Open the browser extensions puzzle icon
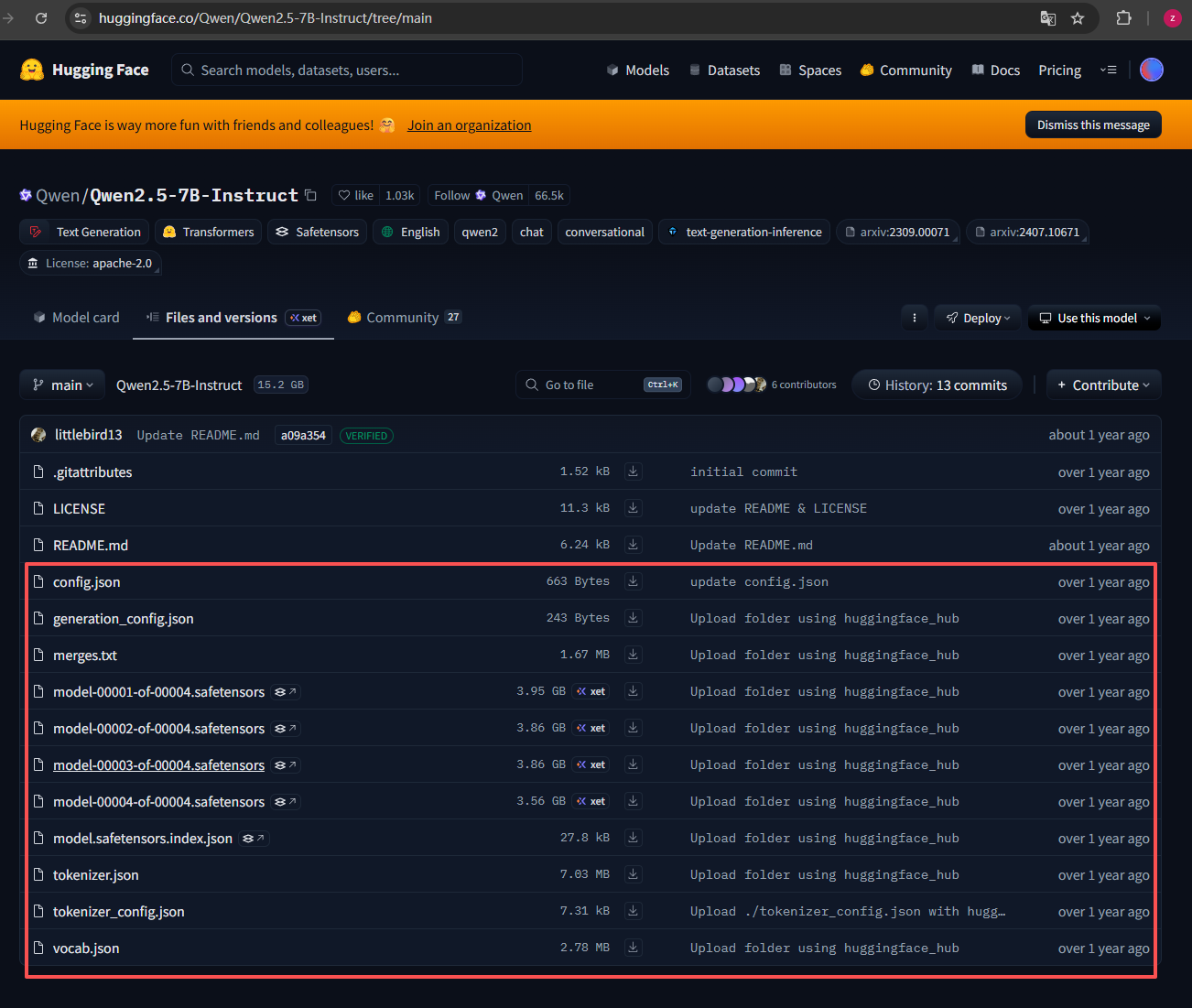 (x=1123, y=18)
